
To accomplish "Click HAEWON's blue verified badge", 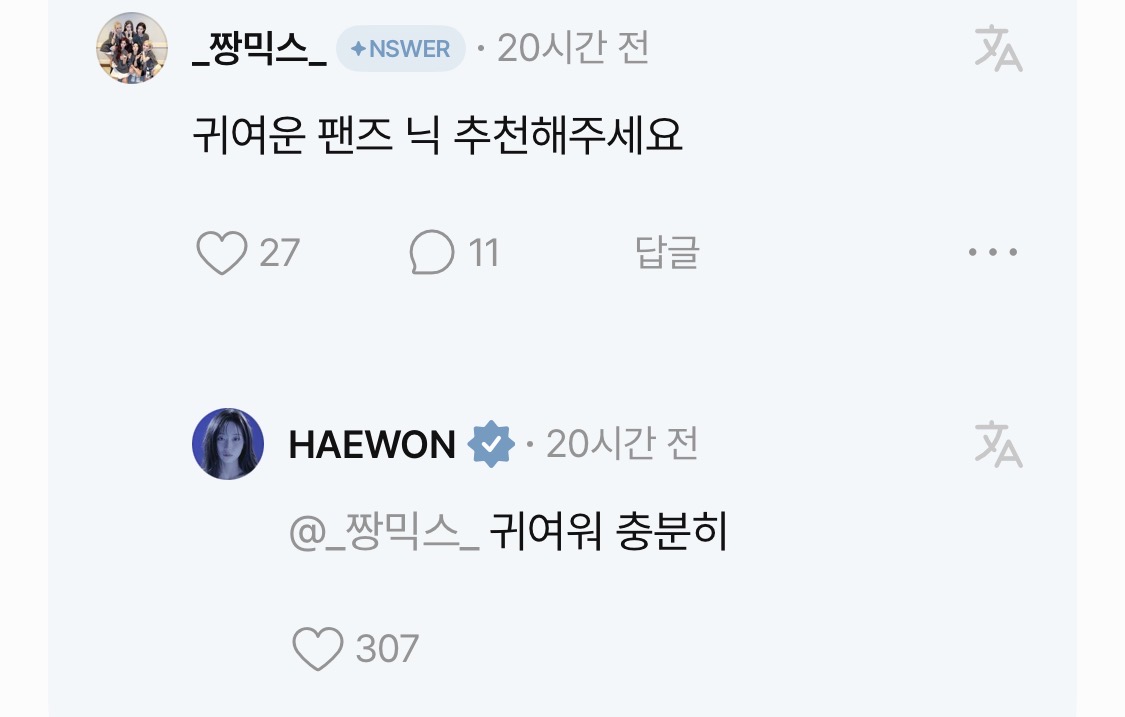I will [x=491, y=444].
